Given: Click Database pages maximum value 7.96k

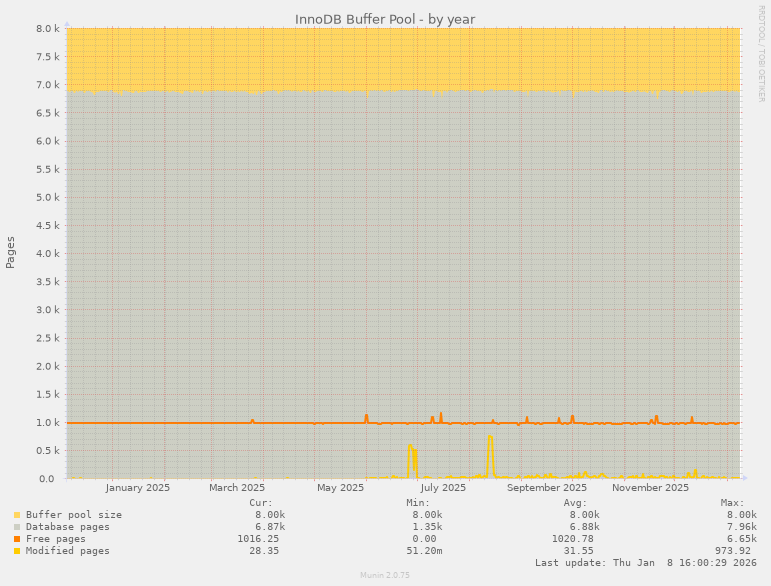Looking at the screenshot, I should (742, 527).
